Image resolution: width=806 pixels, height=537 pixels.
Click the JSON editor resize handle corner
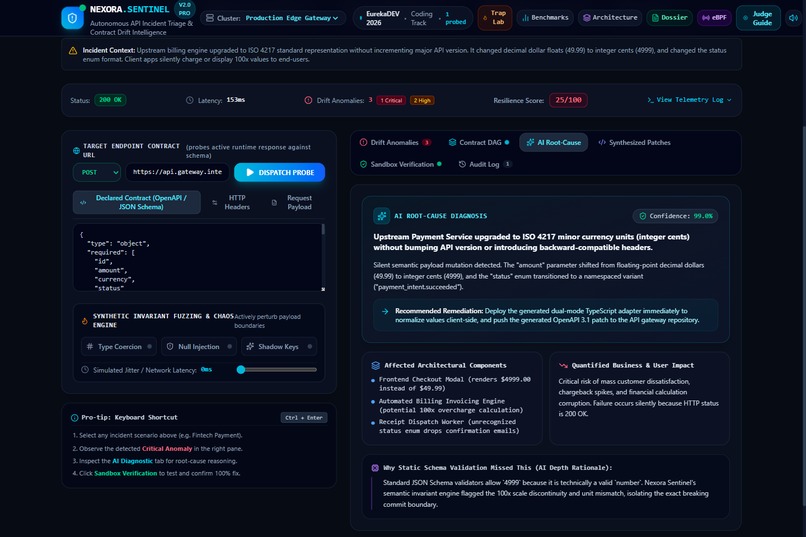(323, 289)
